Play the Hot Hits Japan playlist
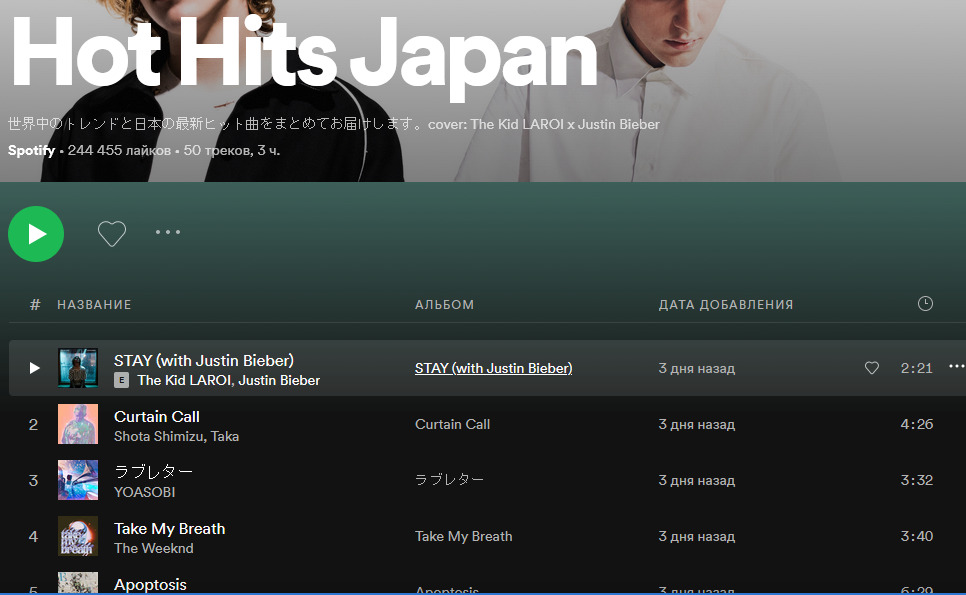The height and width of the screenshot is (595, 966). (x=36, y=234)
